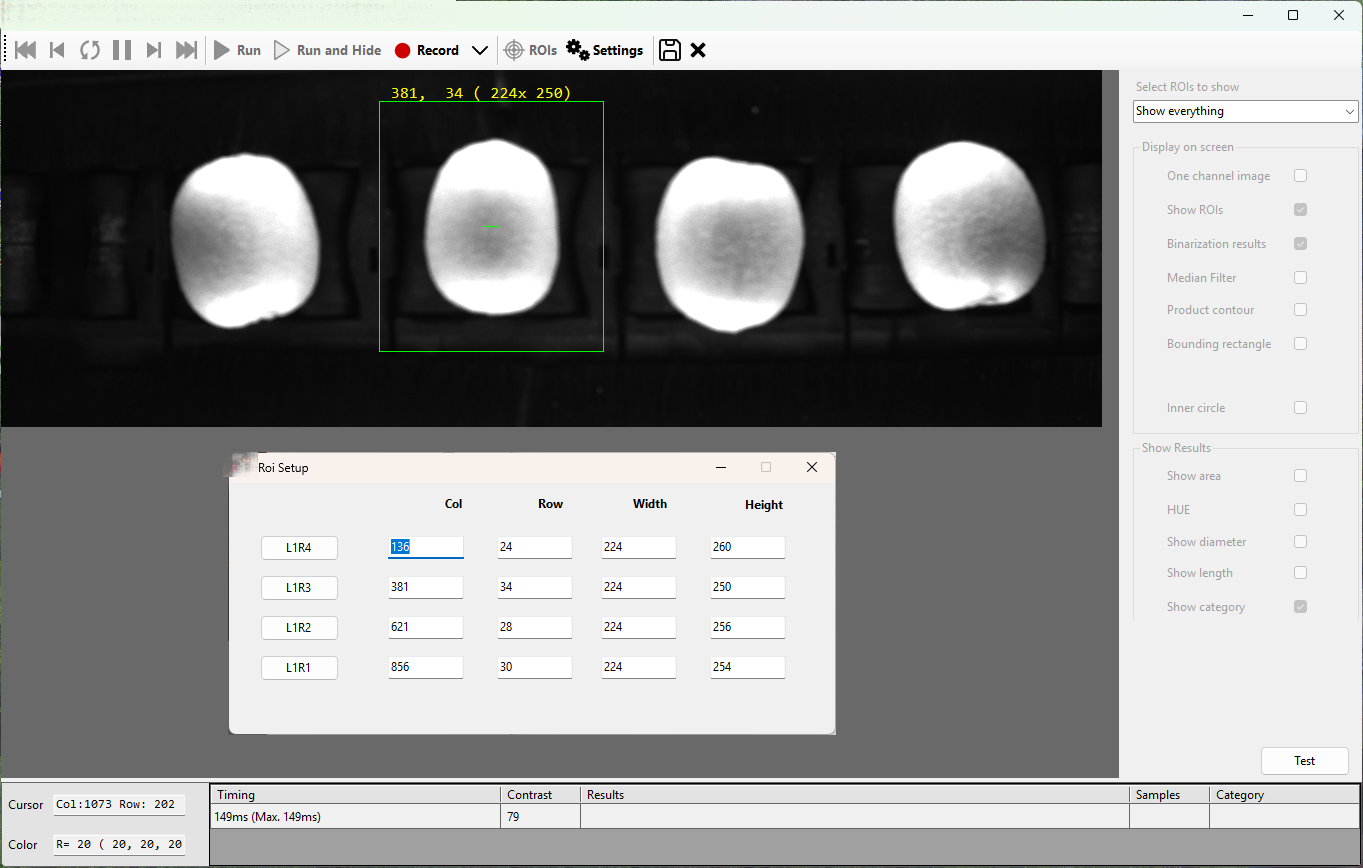Toggle Show ROIs checkbox
This screenshot has height=868, width=1363.
point(1300,210)
